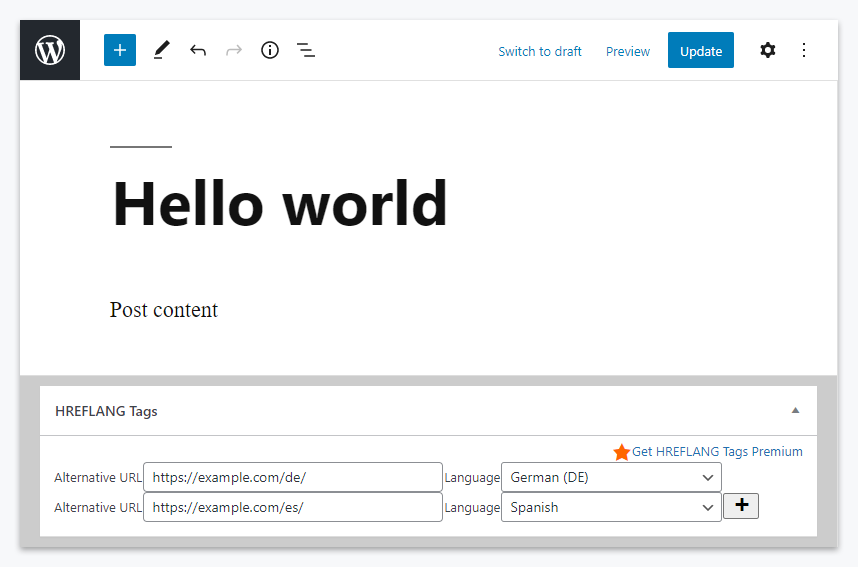Open the Settings gear panel
The width and height of the screenshot is (858, 567).
(x=767, y=50)
